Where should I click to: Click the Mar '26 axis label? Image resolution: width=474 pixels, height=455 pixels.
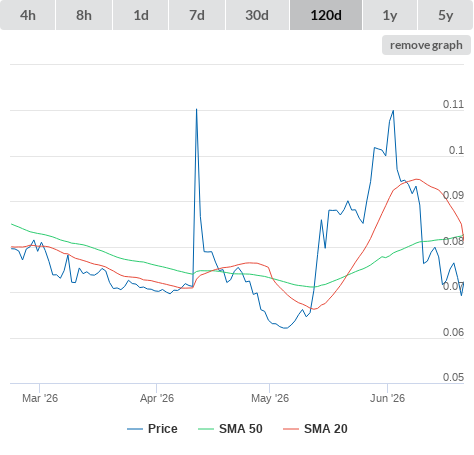click(40, 398)
